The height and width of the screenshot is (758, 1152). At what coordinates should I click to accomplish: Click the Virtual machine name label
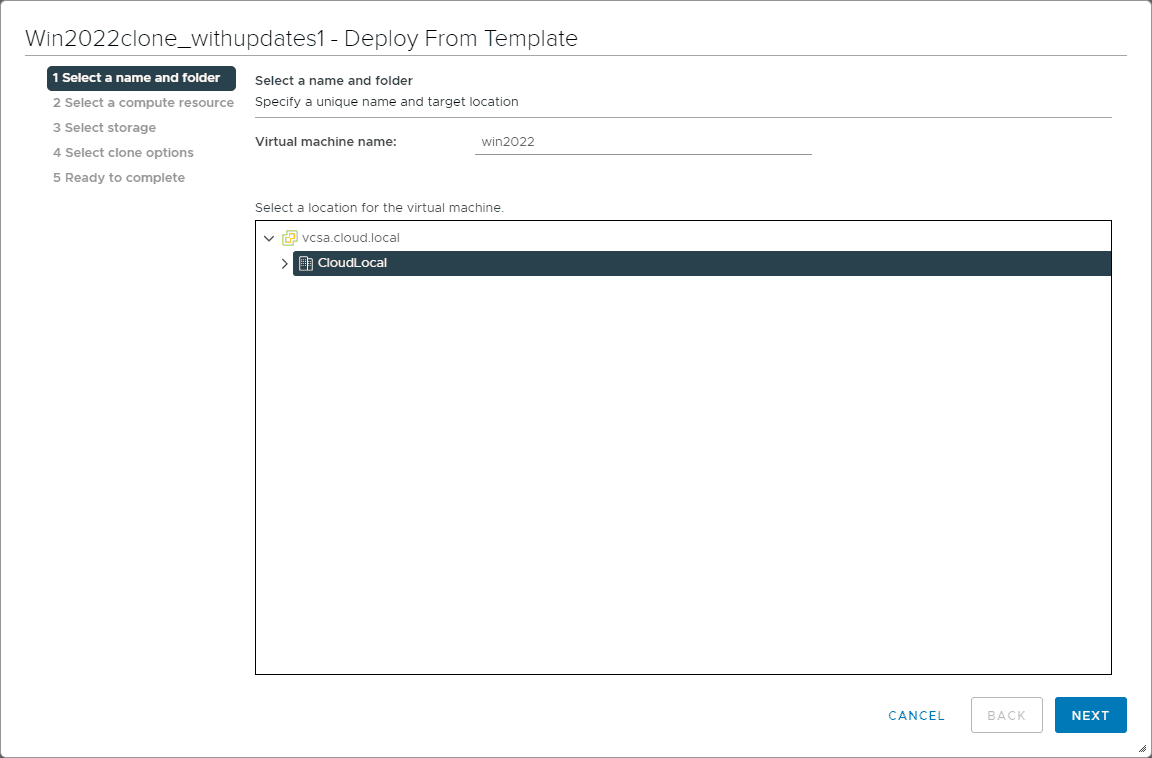pos(326,142)
